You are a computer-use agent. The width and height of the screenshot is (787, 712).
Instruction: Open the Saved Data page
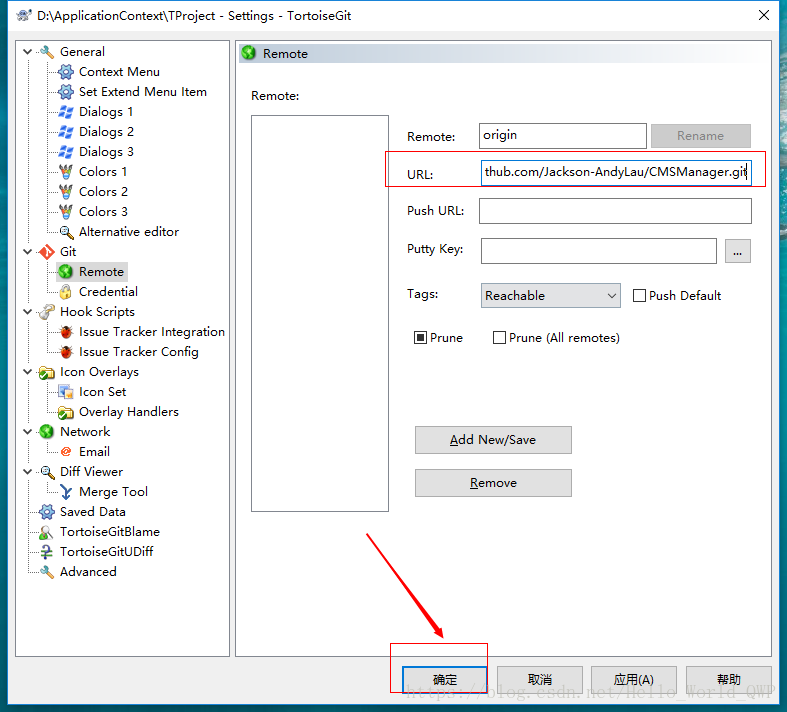coord(93,512)
